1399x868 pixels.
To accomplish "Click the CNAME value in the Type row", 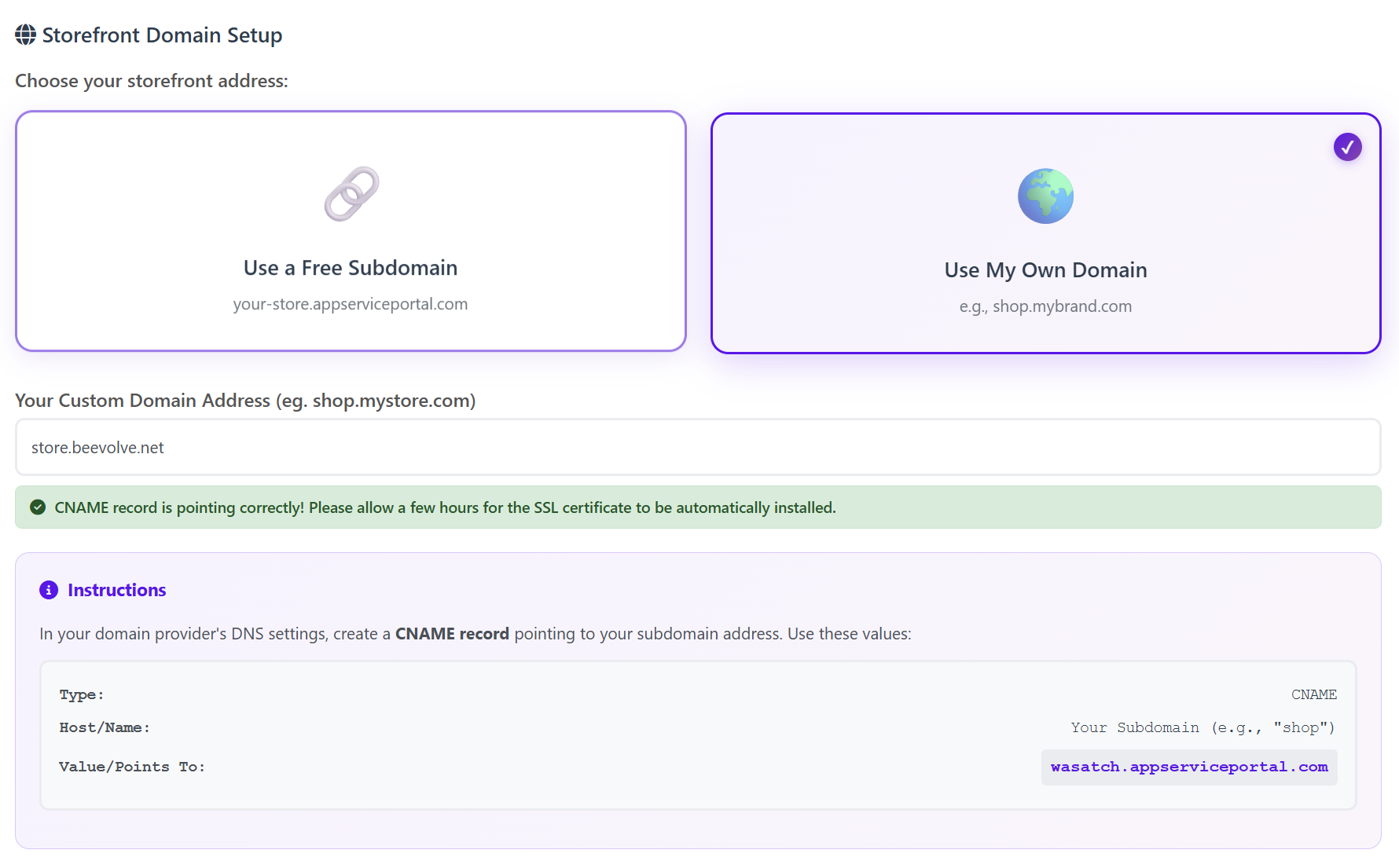I will coord(1313,694).
